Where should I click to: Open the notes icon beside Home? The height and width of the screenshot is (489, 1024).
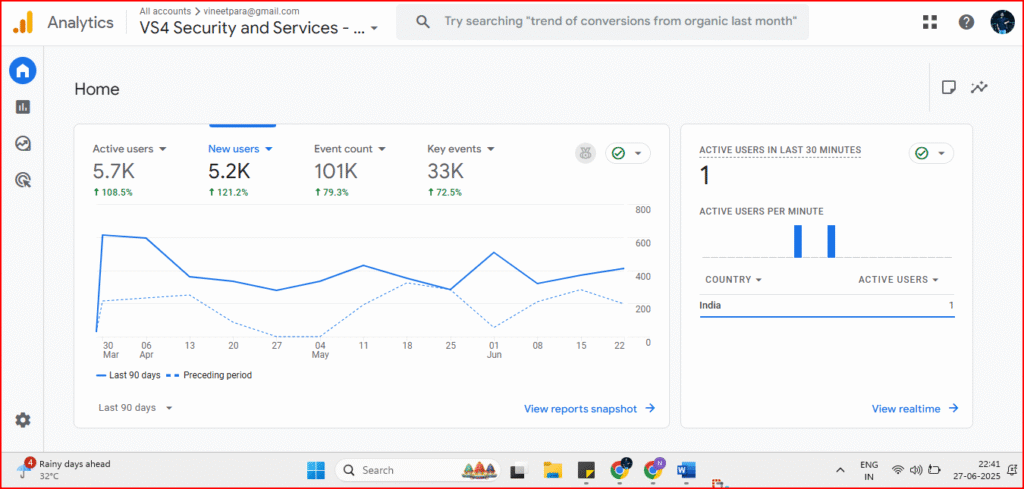[x=949, y=87]
